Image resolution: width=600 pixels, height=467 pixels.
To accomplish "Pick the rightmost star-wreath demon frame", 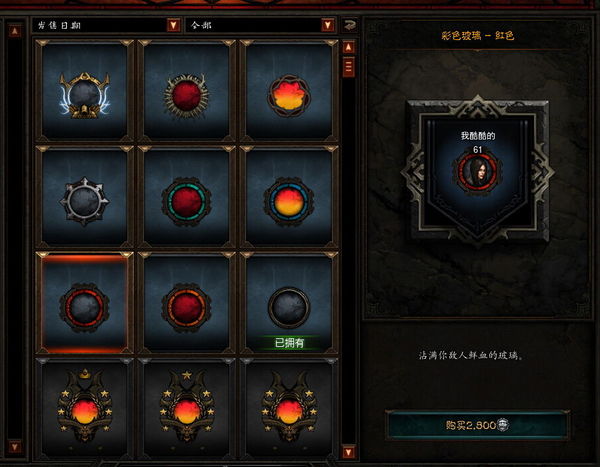I will click(x=289, y=409).
